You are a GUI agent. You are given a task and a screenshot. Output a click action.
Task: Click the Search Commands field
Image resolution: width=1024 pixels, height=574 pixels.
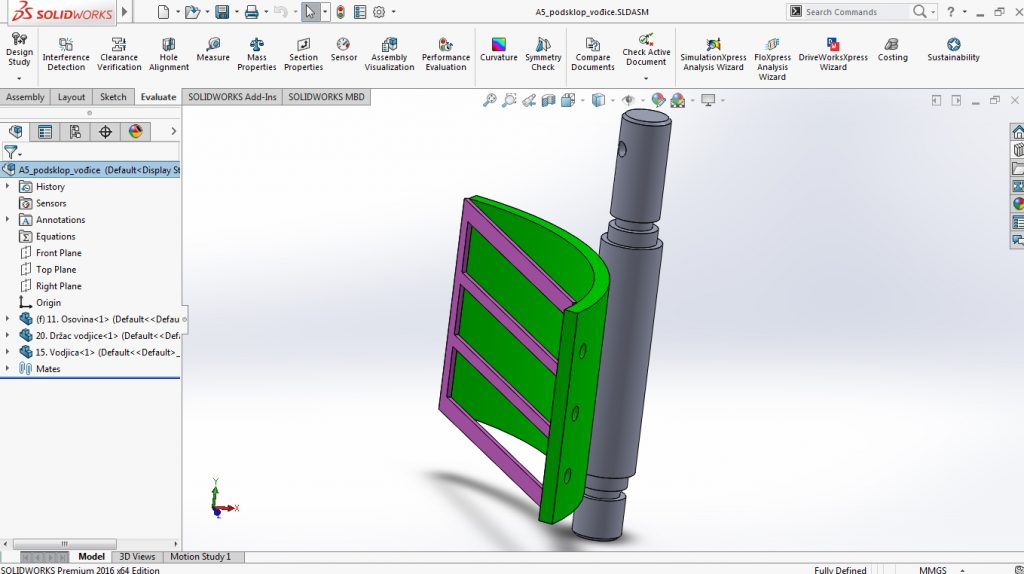pos(855,12)
